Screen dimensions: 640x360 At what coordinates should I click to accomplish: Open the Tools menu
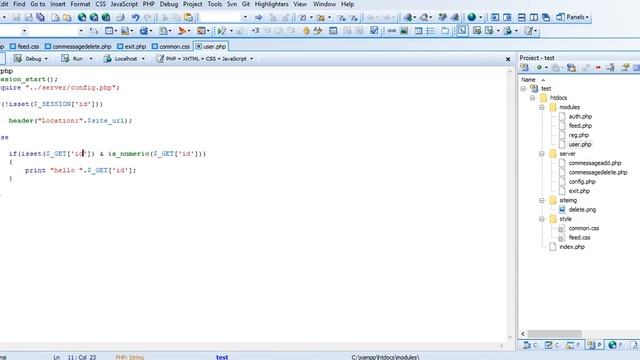[x=215, y=4]
